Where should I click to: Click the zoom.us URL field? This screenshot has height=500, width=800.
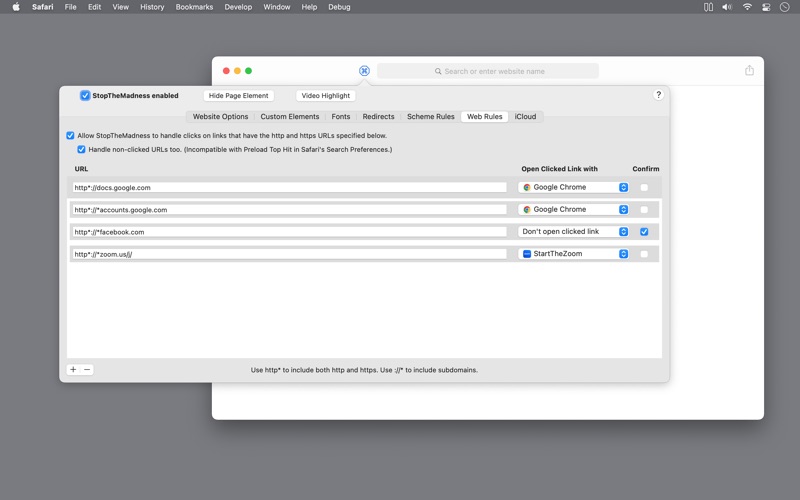(x=289, y=254)
